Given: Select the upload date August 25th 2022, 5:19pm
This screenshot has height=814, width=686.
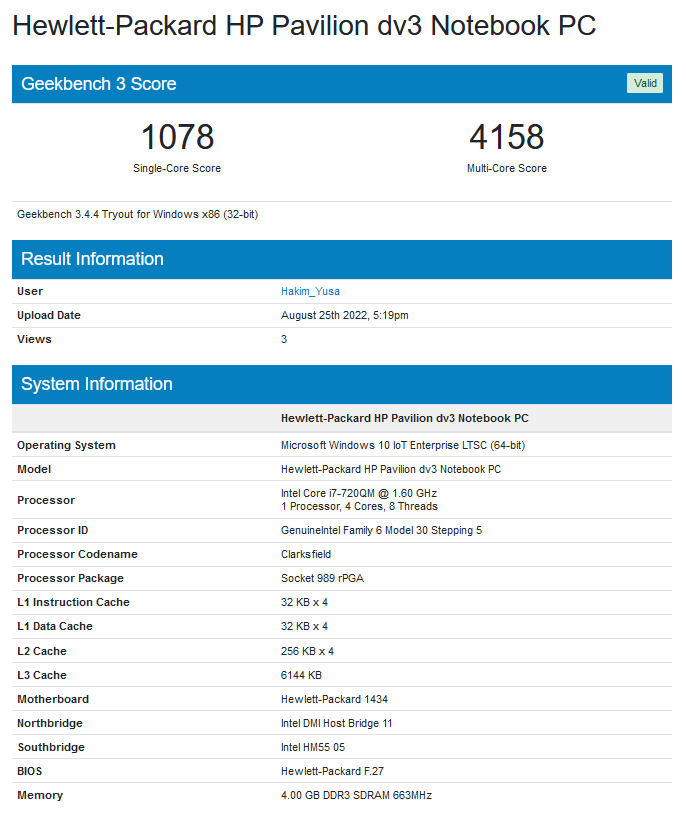Looking at the screenshot, I should 345,315.
